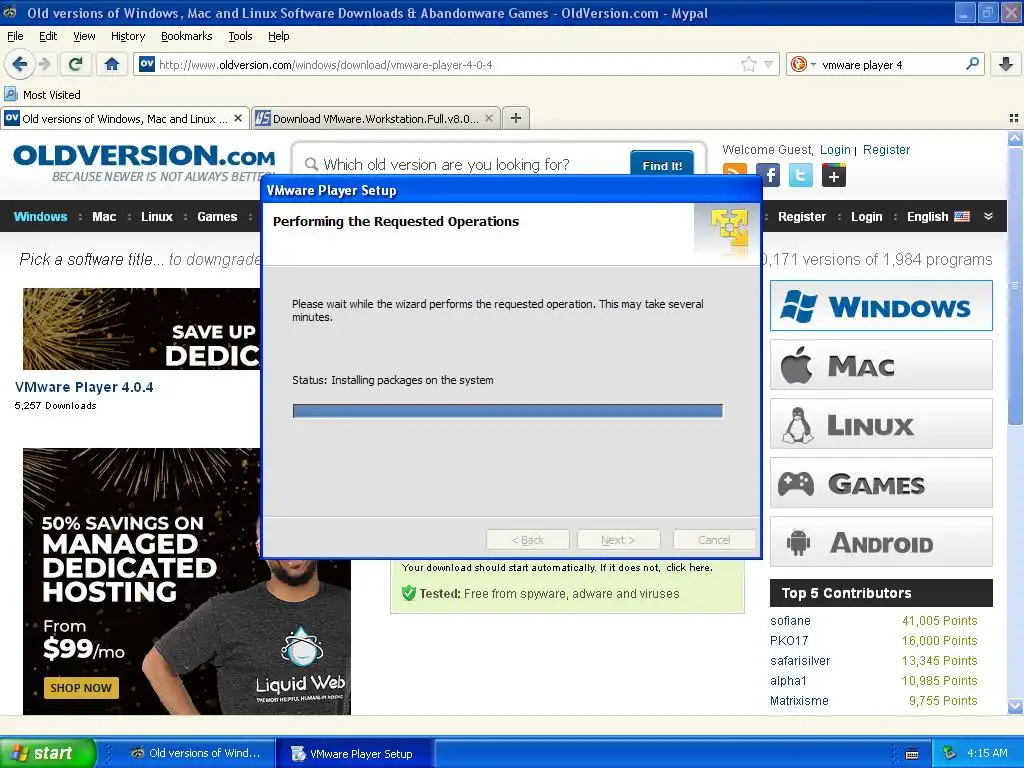
Task: Click contributor Matrixisme in Top 5 list
Action: click(799, 701)
